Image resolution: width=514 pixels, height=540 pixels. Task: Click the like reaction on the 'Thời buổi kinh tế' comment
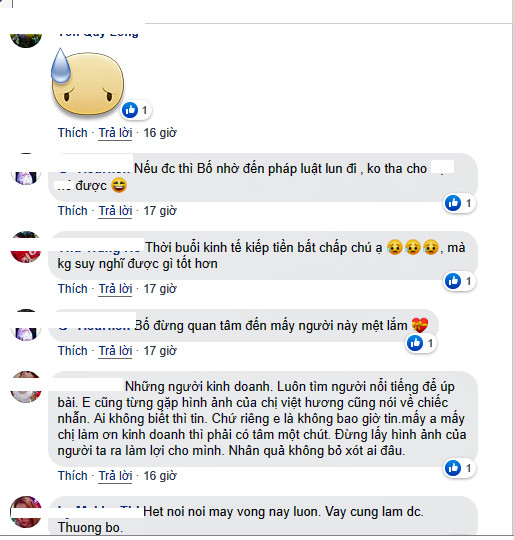pos(453,281)
